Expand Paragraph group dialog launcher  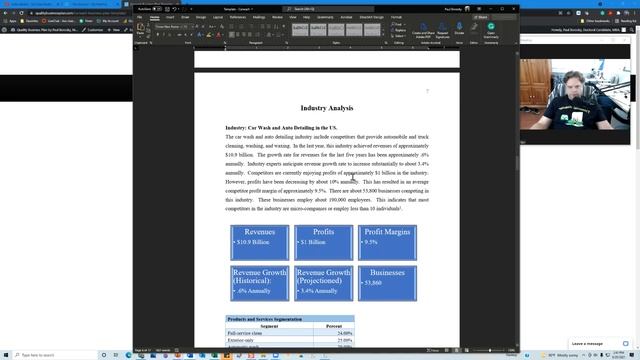click(x=287, y=42)
